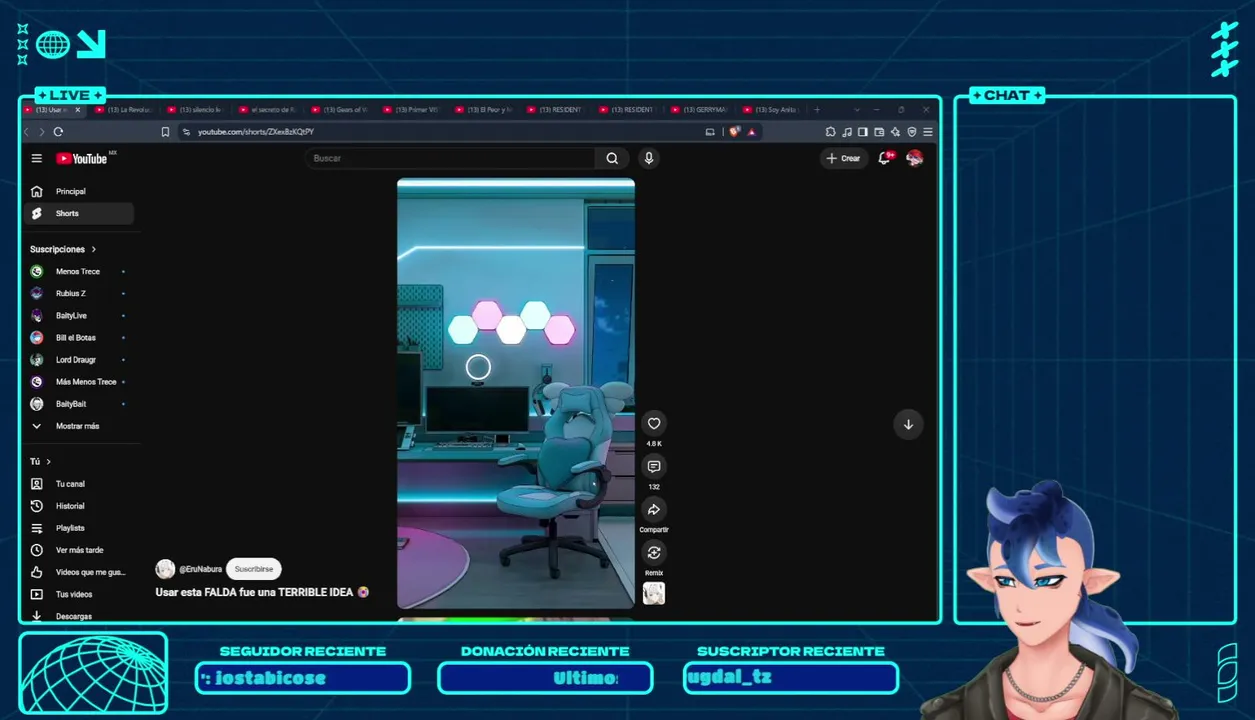Open Tu canal

click(78, 484)
